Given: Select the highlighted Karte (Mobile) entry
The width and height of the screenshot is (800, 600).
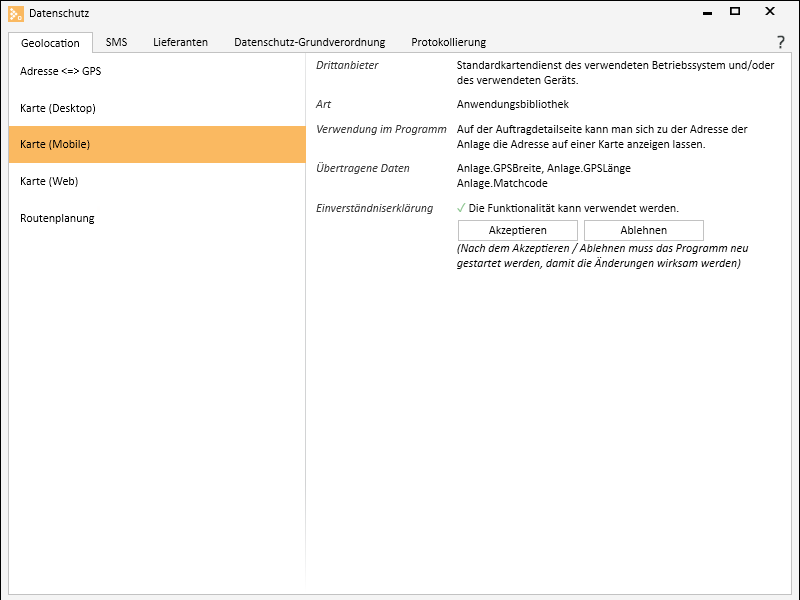Looking at the screenshot, I should point(157,144).
